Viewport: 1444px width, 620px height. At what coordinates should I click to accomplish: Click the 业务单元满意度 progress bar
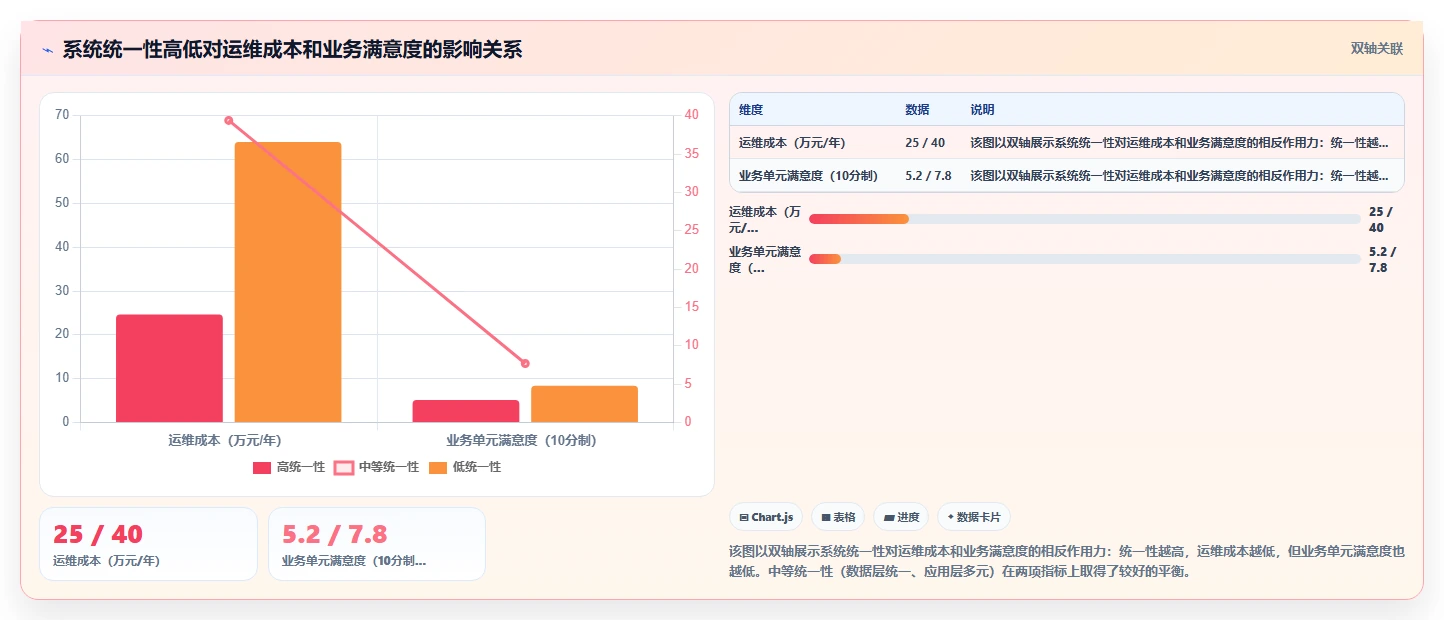(1084, 259)
